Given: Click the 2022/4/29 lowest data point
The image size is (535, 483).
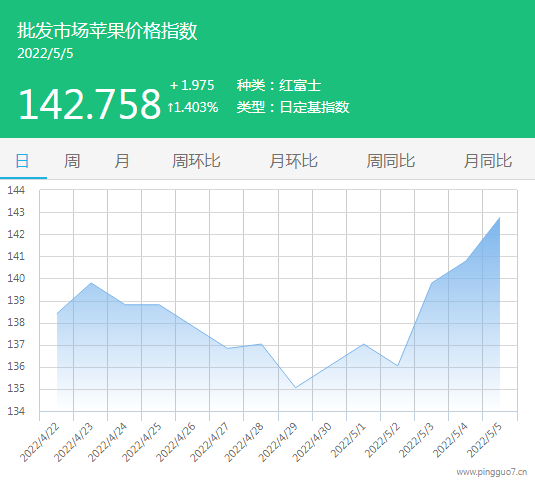Looking at the screenshot, I should pos(295,387).
